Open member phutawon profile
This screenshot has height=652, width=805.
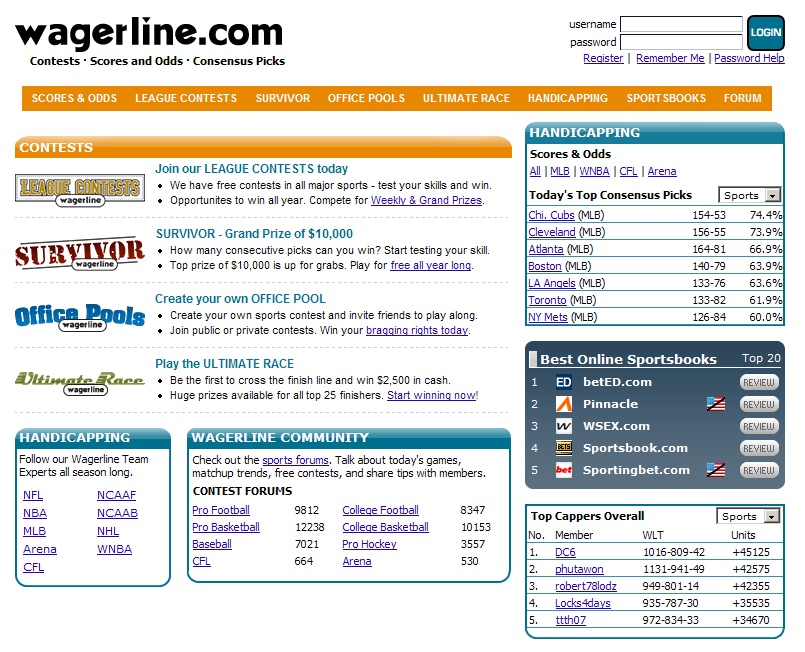579,569
